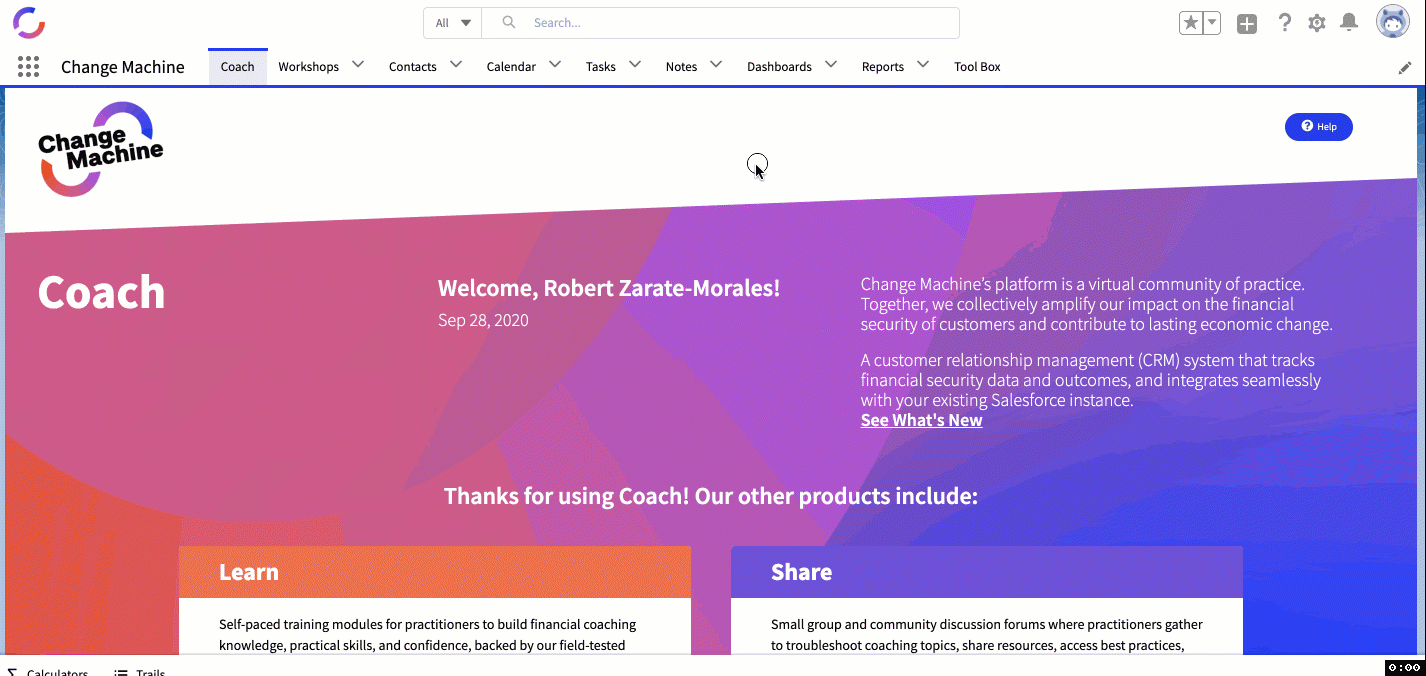The height and width of the screenshot is (676, 1426).
Task: Click the Sep 28, 2020 date
Action: [483, 320]
